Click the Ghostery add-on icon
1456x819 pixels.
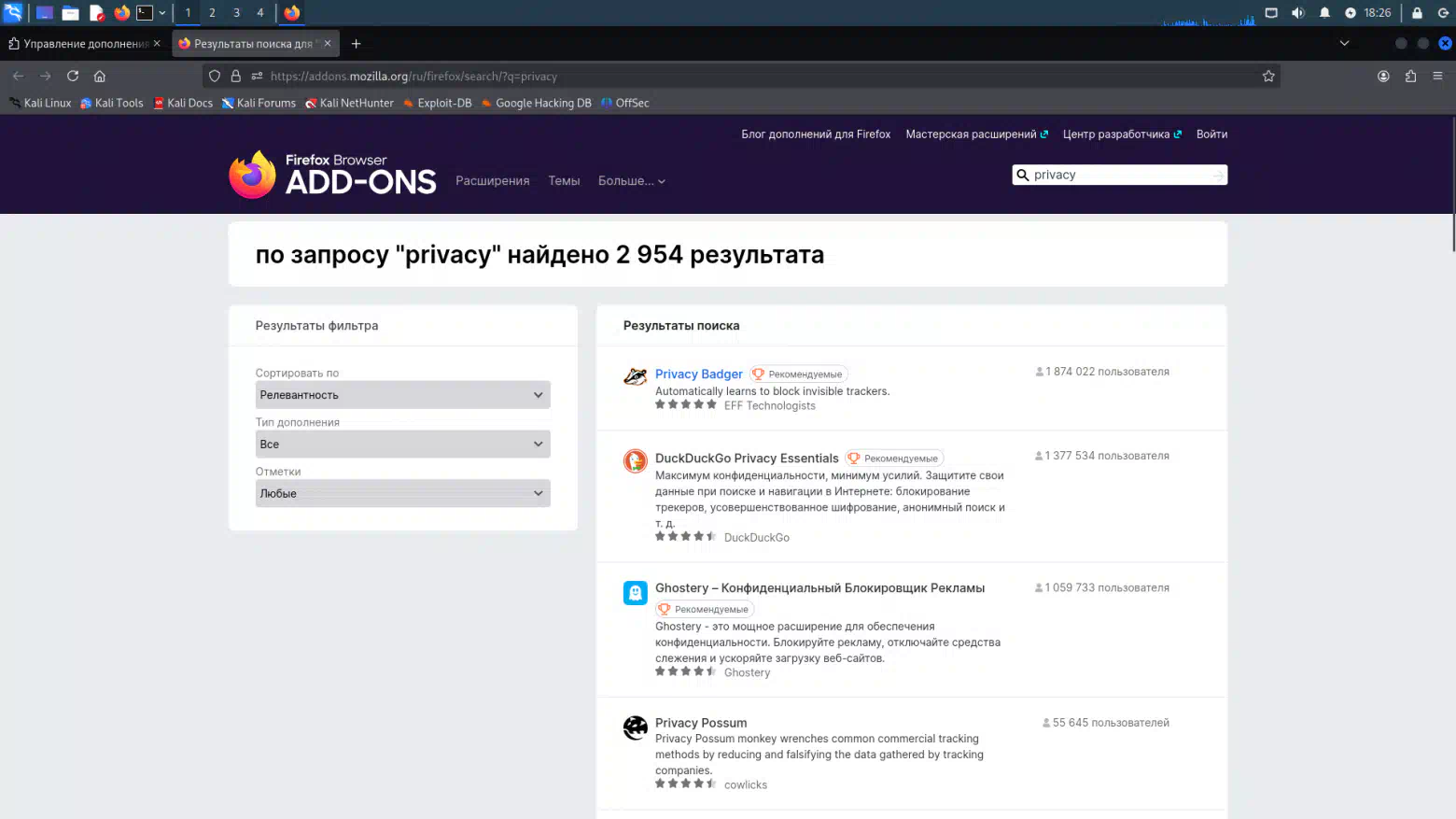click(636, 593)
